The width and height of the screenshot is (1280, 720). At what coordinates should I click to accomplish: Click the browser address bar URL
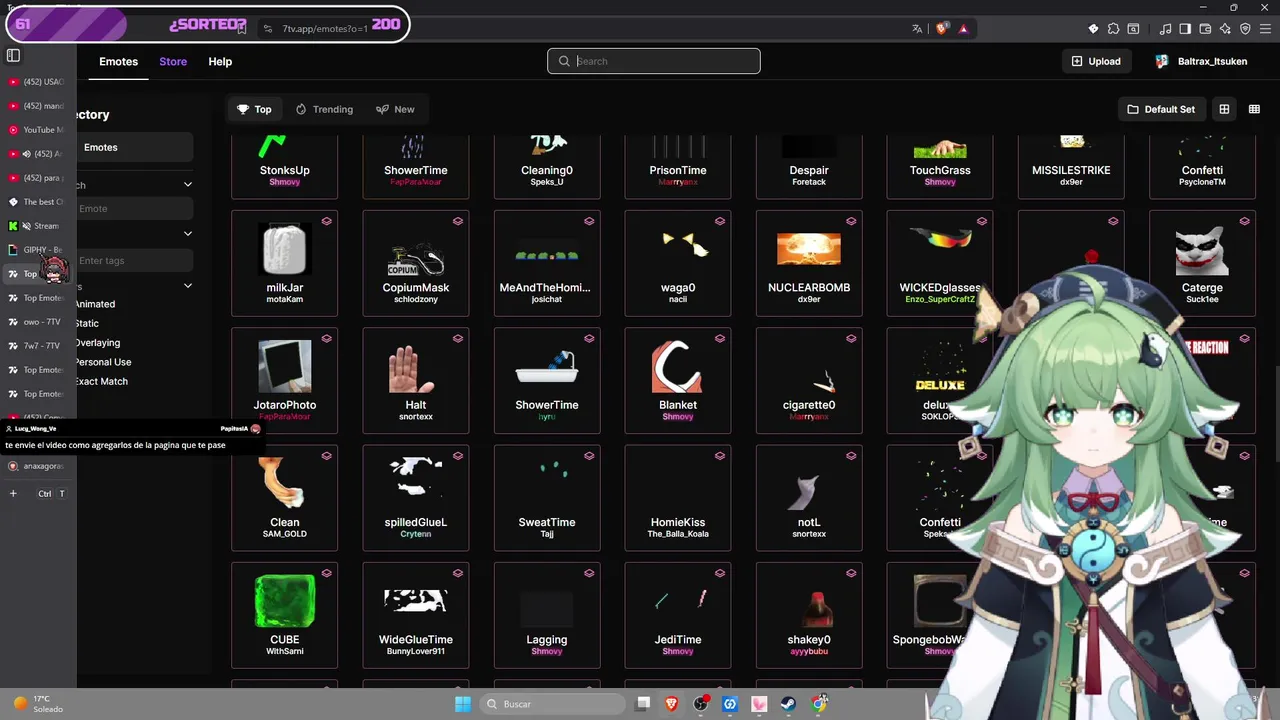coord(325,28)
